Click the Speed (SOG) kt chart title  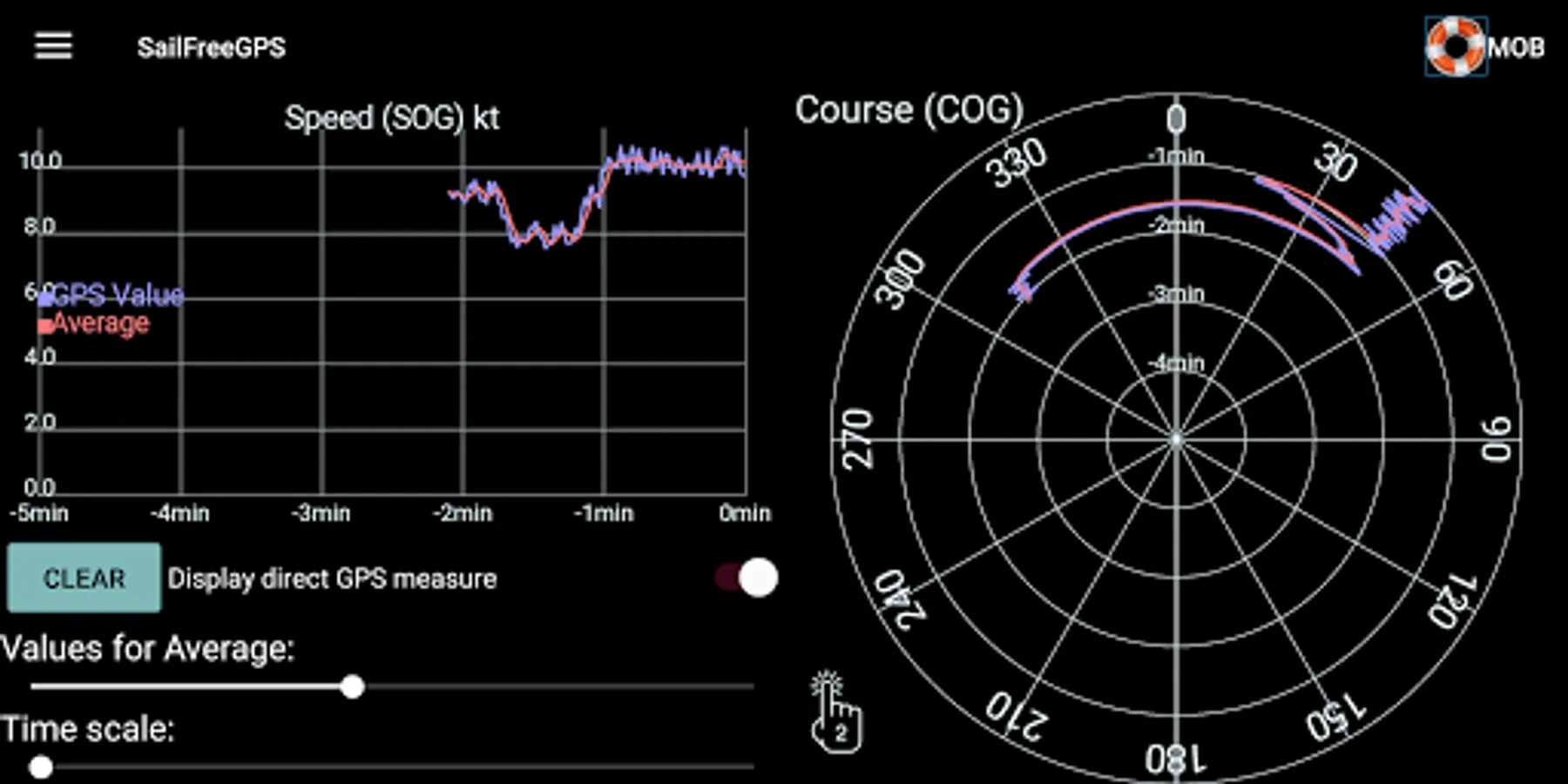[x=392, y=118]
